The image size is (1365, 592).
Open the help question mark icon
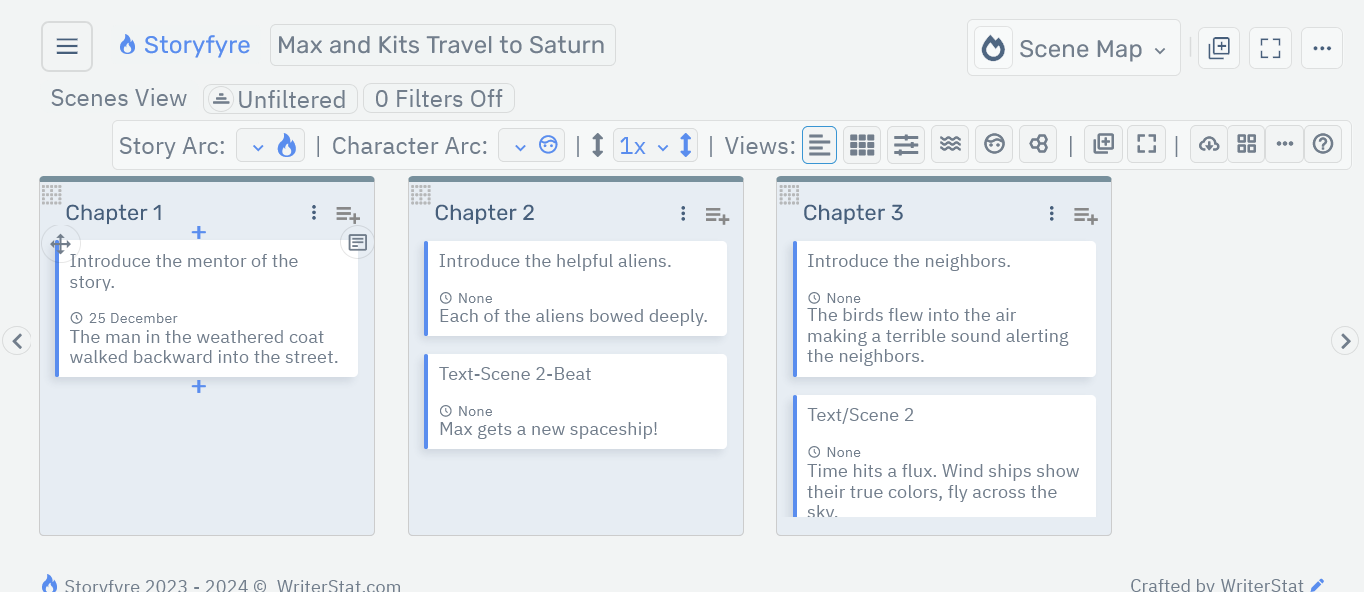(x=1323, y=144)
